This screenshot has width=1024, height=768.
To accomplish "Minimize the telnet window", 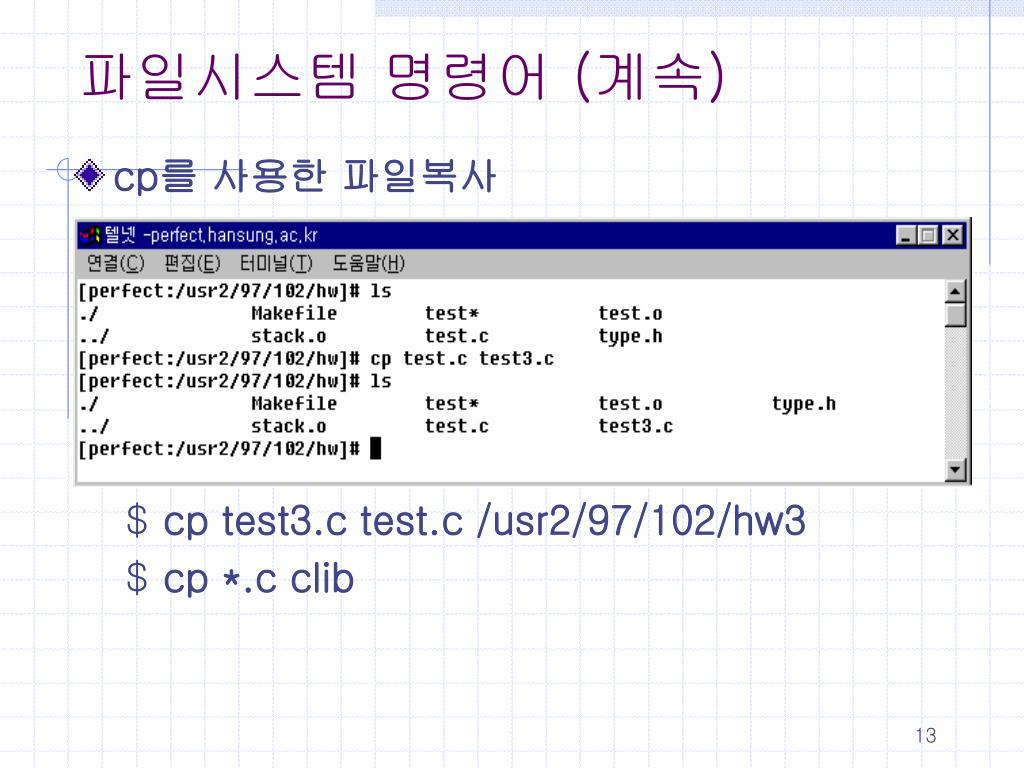I will coord(906,235).
